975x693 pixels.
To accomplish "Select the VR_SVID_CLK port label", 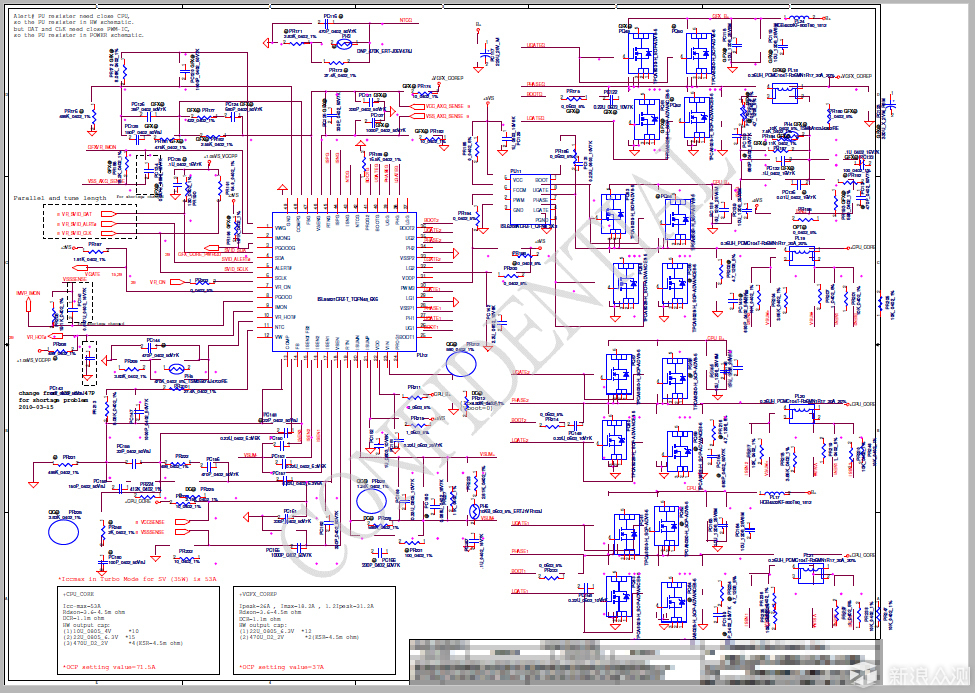I will 76,233.
